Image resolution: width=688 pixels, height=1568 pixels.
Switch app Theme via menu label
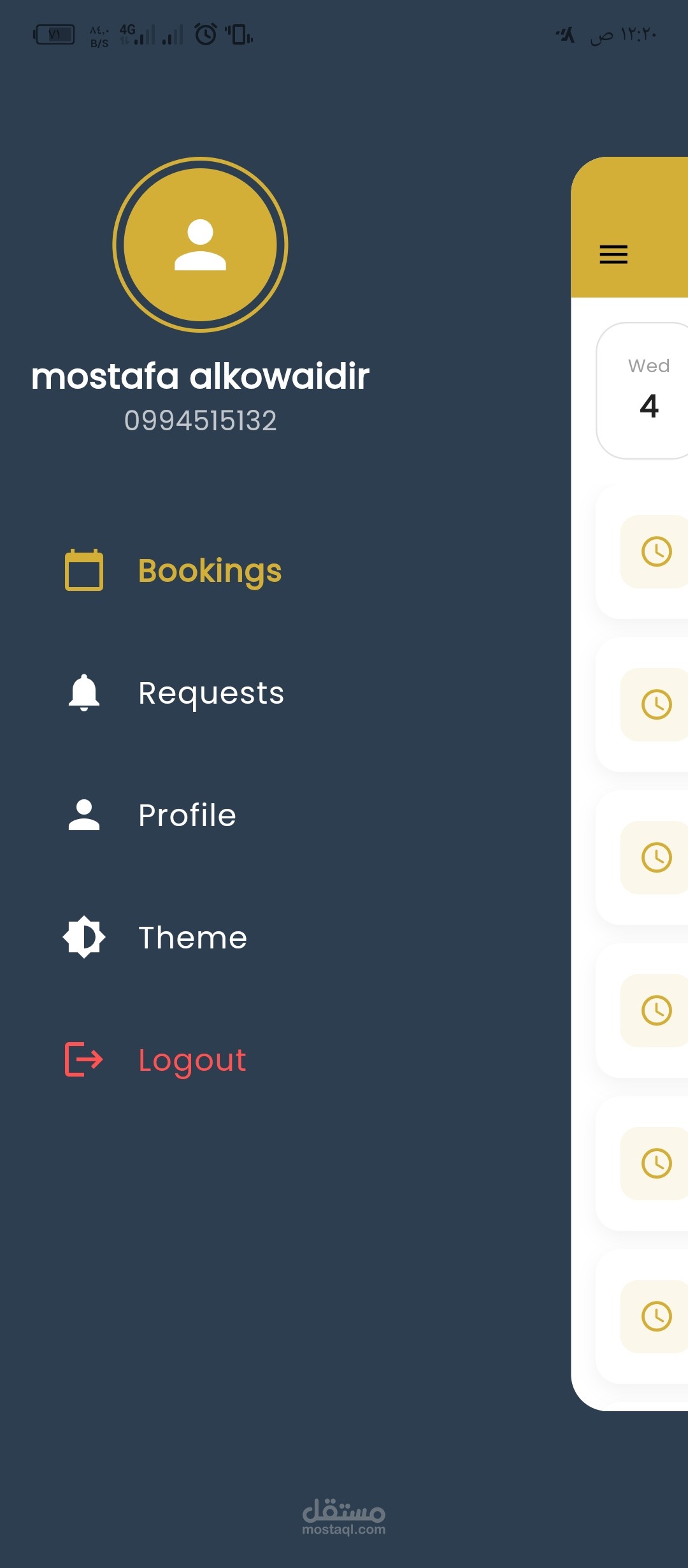192,938
